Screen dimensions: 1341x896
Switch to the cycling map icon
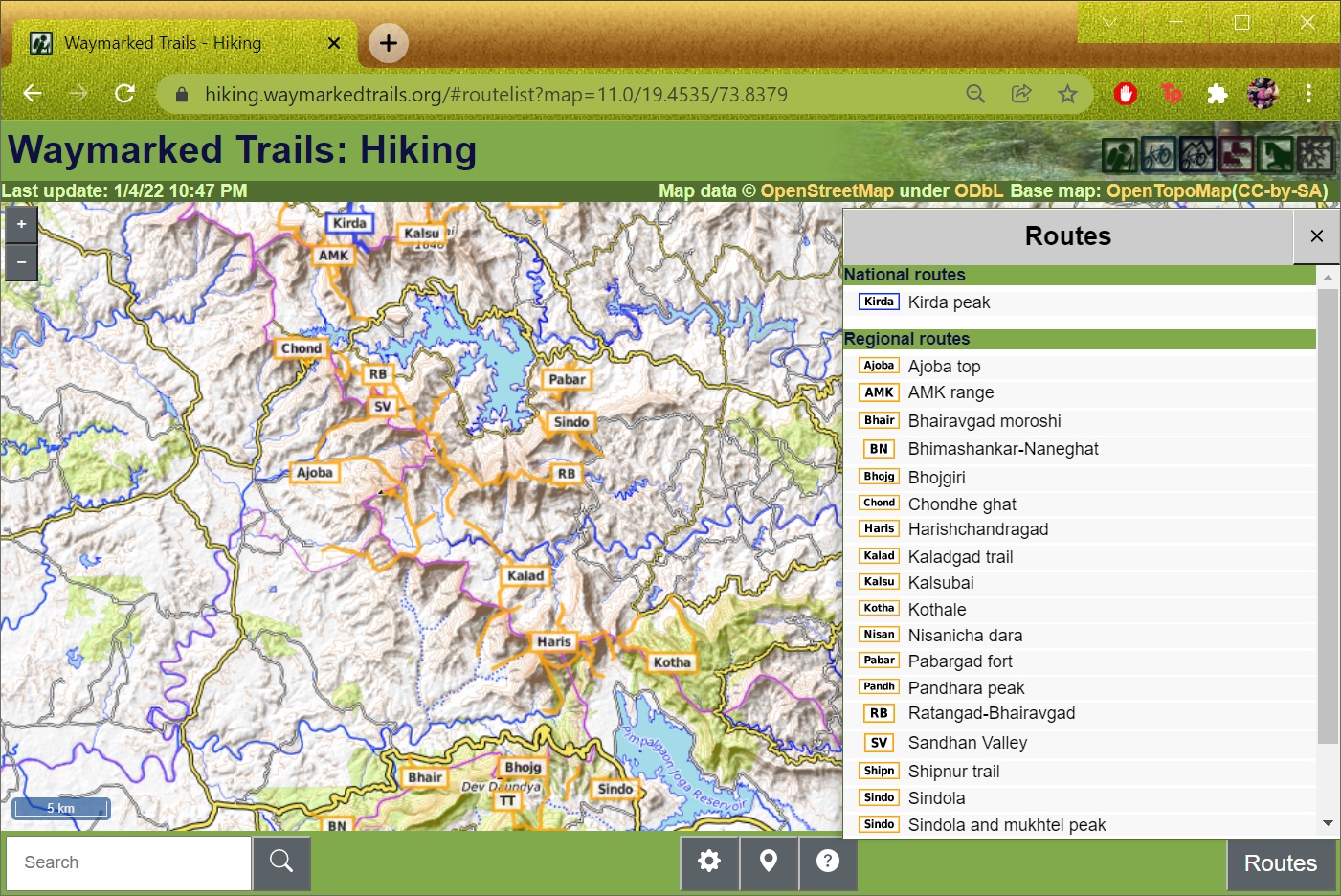[x=1159, y=154]
